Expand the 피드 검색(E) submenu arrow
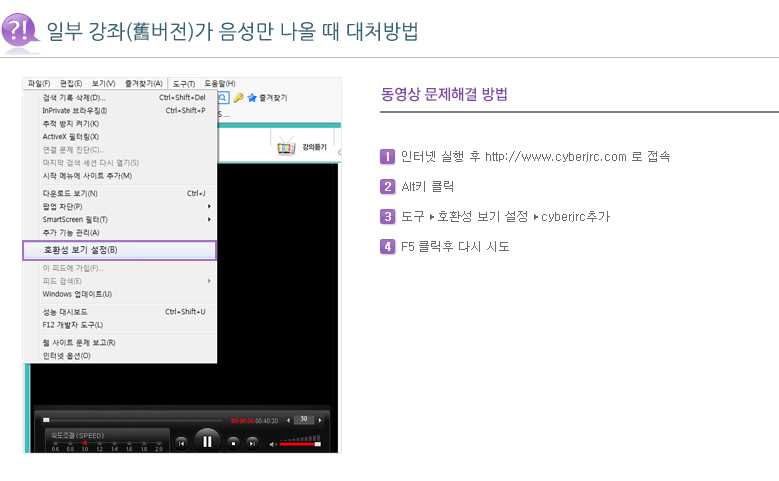Image resolution: width=779 pixels, height=481 pixels. [209, 281]
